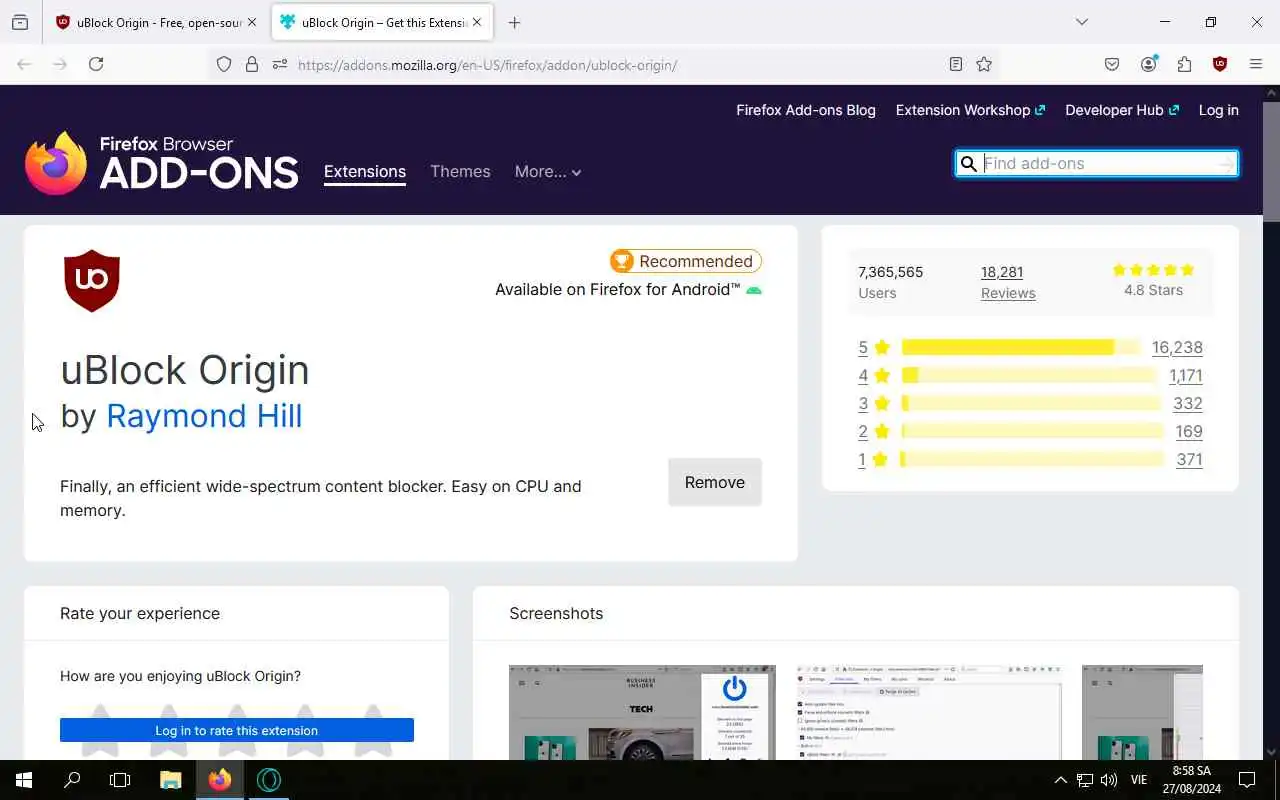The width and height of the screenshot is (1280, 800).
Task: Click the Android icon next to availability
Action: coord(754,290)
